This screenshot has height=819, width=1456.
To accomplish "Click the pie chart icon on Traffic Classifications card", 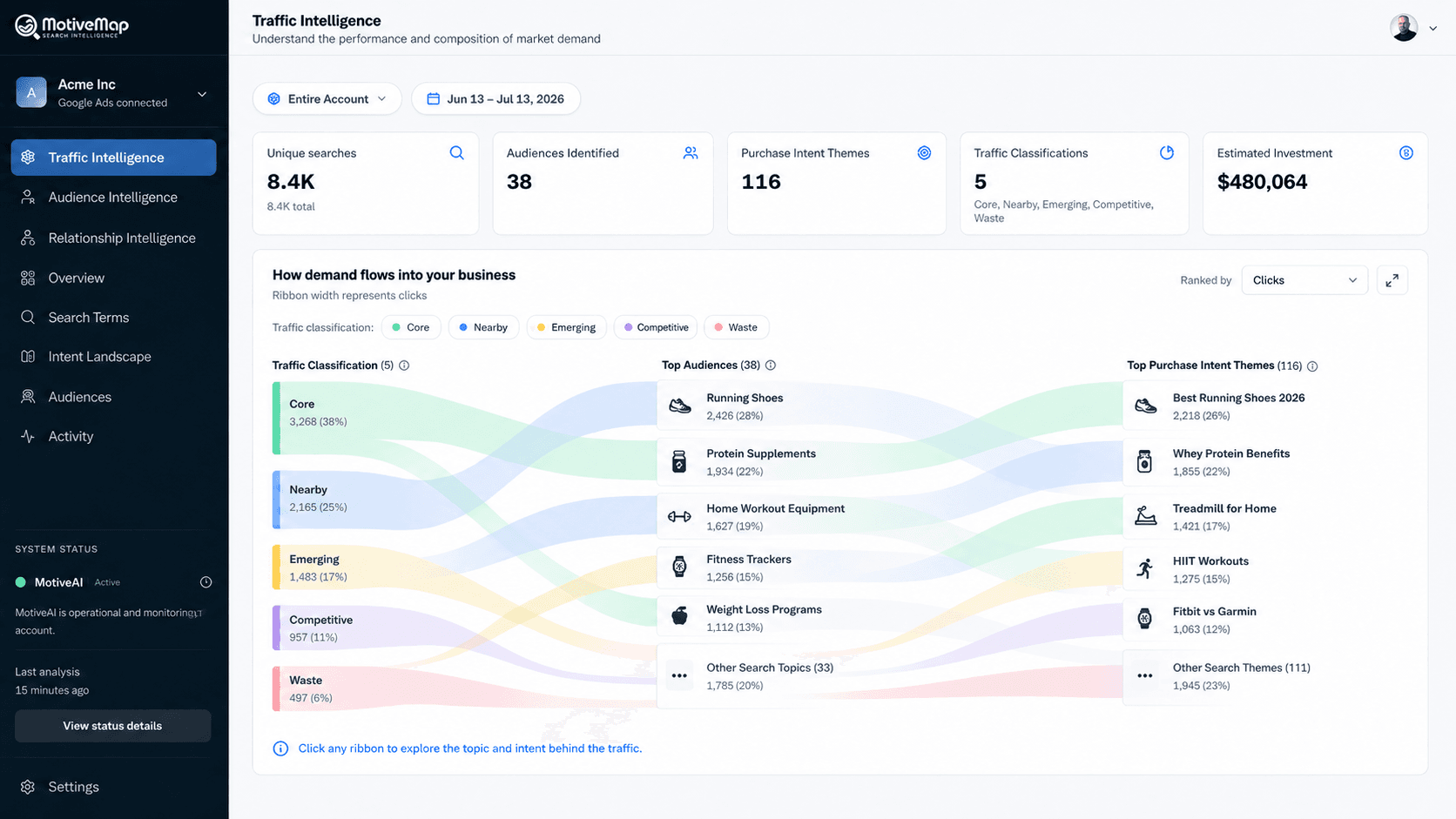I will (x=1167, y=153).
